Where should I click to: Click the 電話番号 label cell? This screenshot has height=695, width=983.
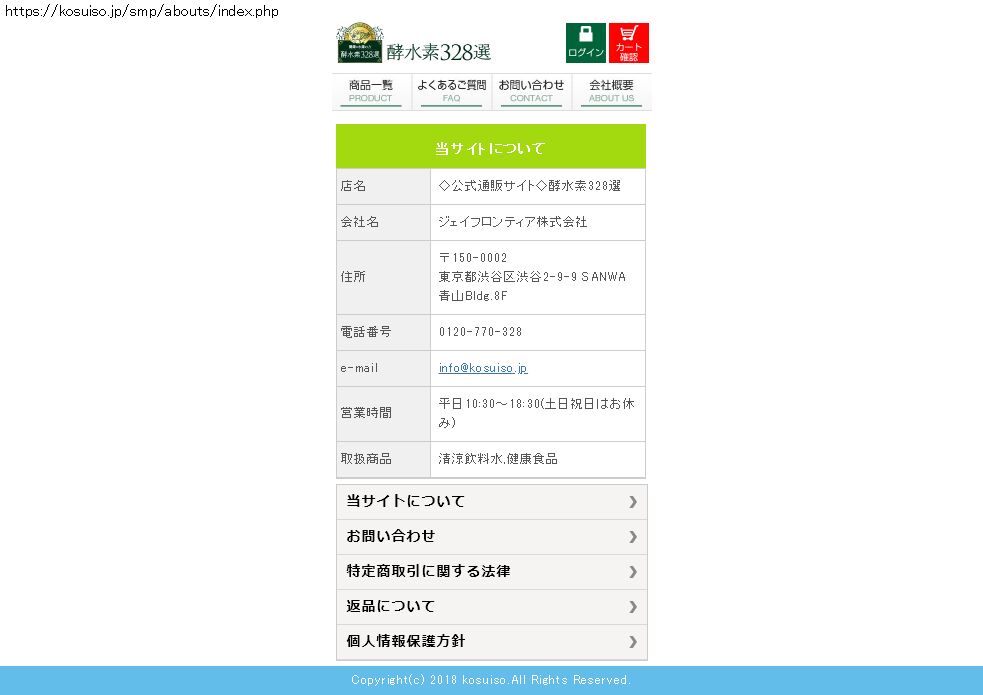383,332
